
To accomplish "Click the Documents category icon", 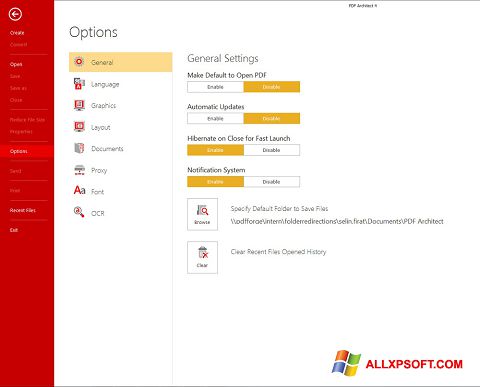I will [79, 148].
